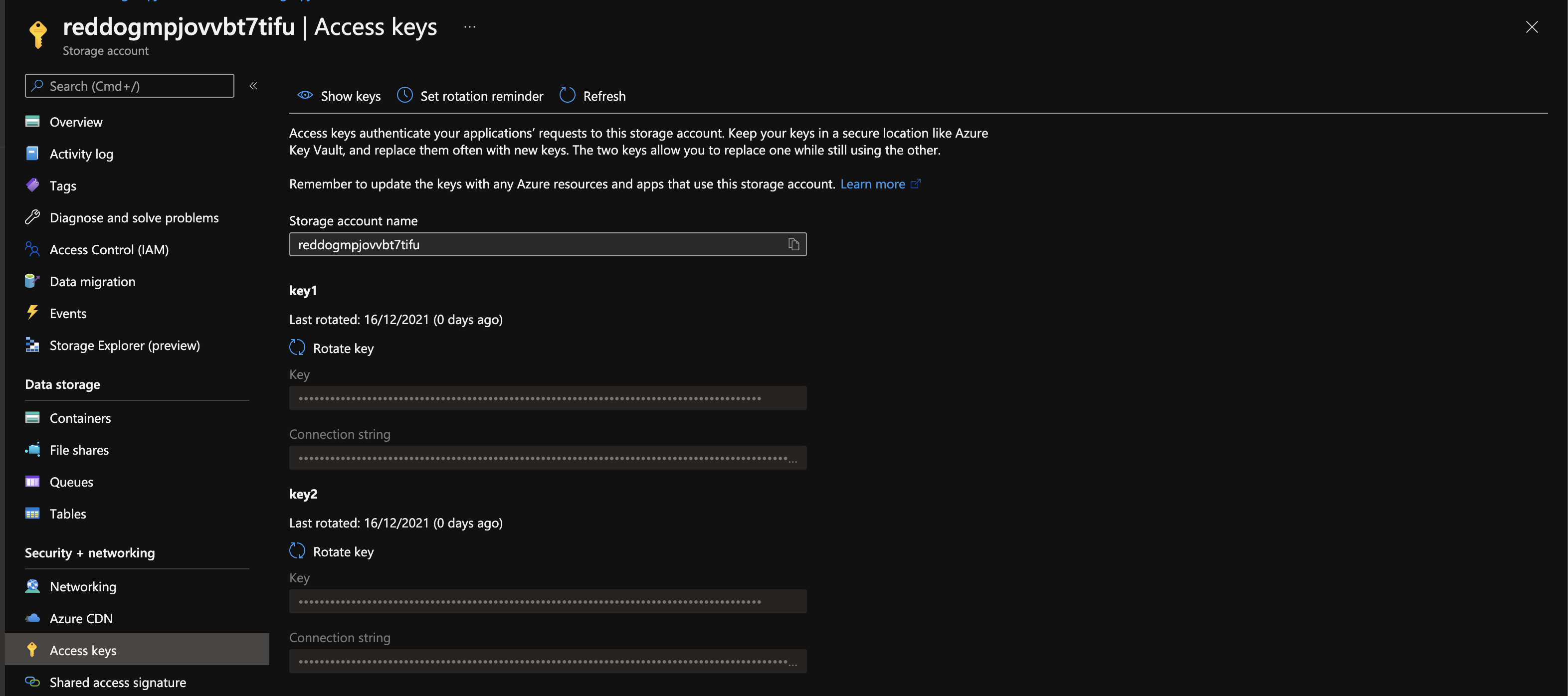Screen dimensions: 1568x696
Task: Click the Storage Explorer (preview) icon
Action: click(32, 345)
